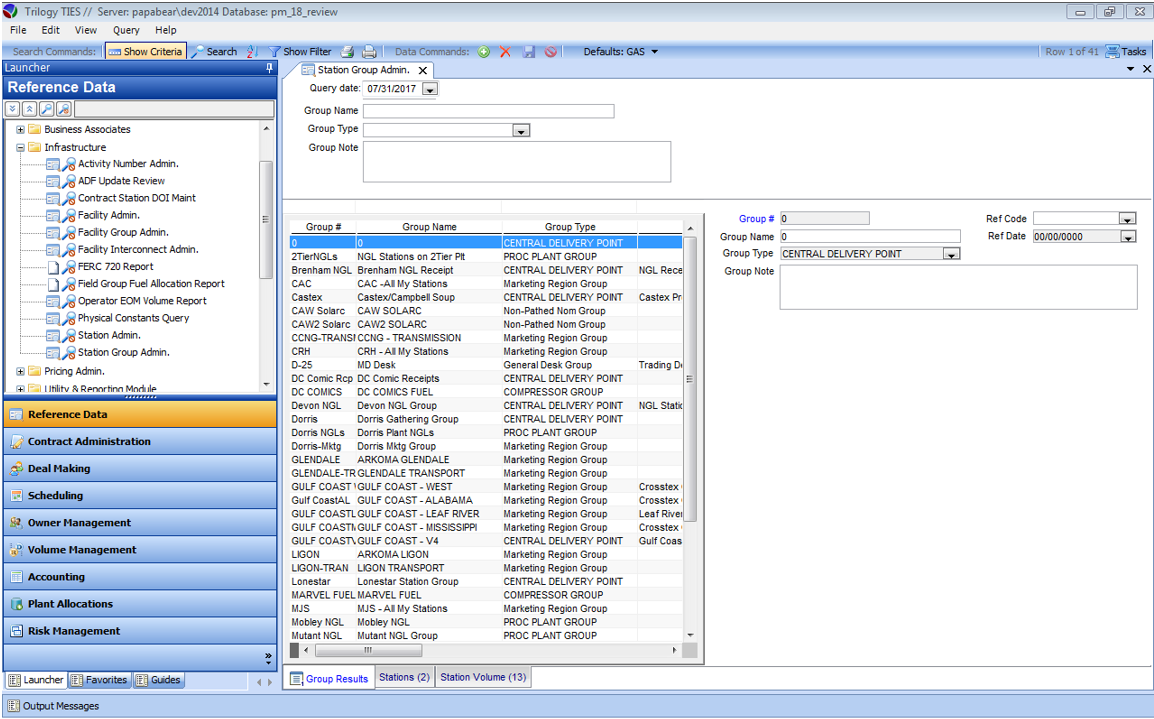This screenshot has height=719, width=1154.
Task: Click the red X delete icon
Action: (506, 52)
